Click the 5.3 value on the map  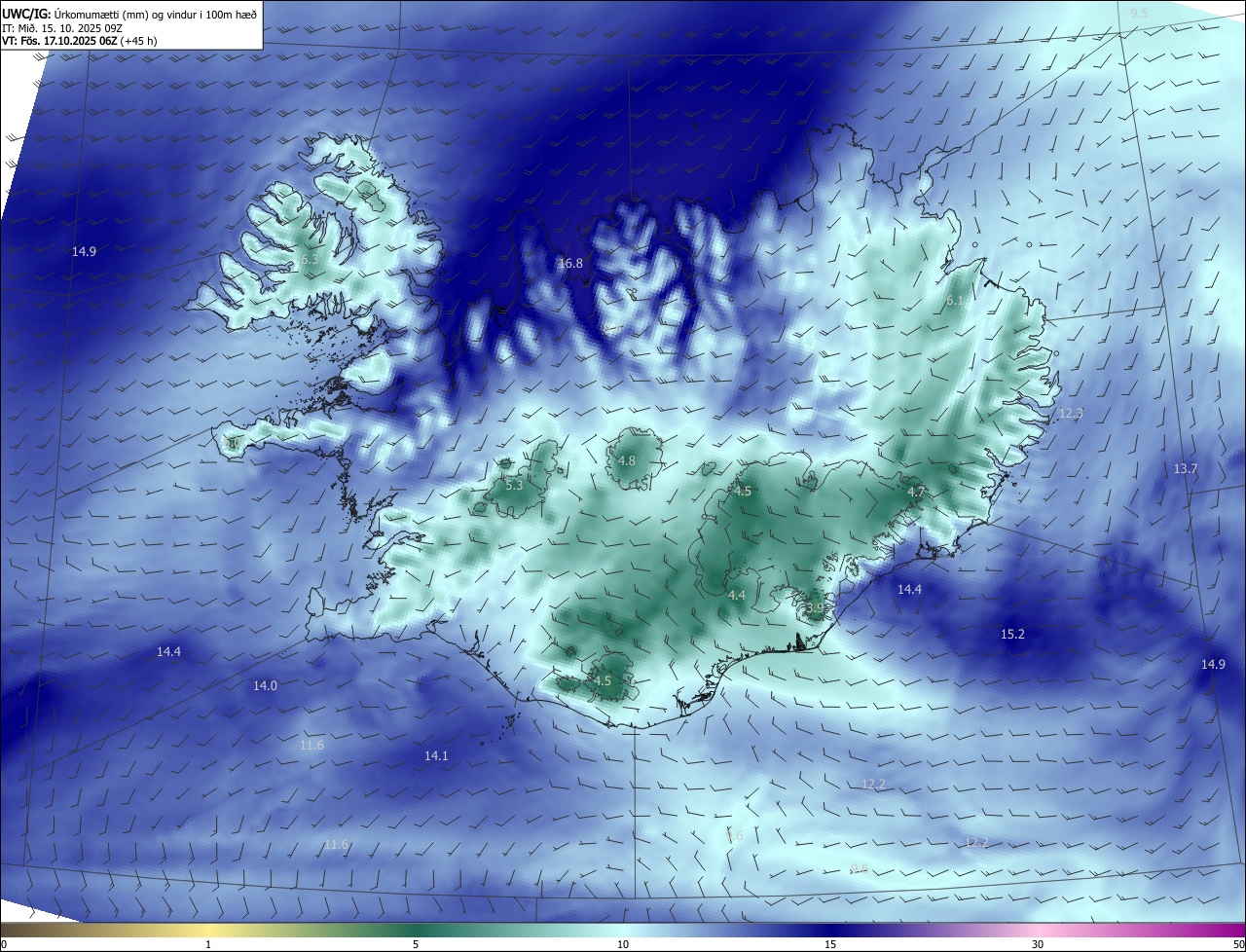514,485
